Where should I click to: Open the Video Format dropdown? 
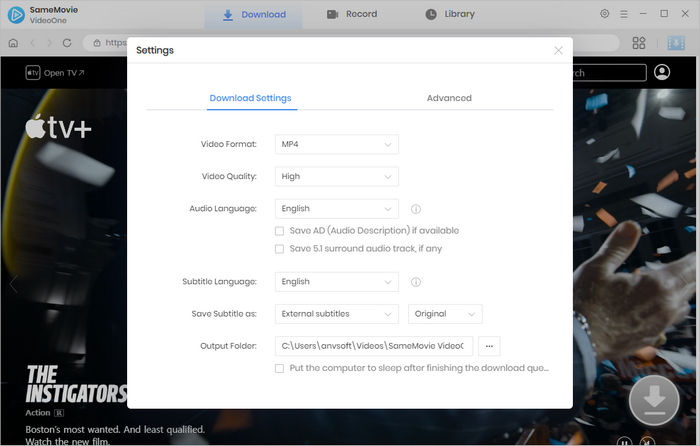337,144
